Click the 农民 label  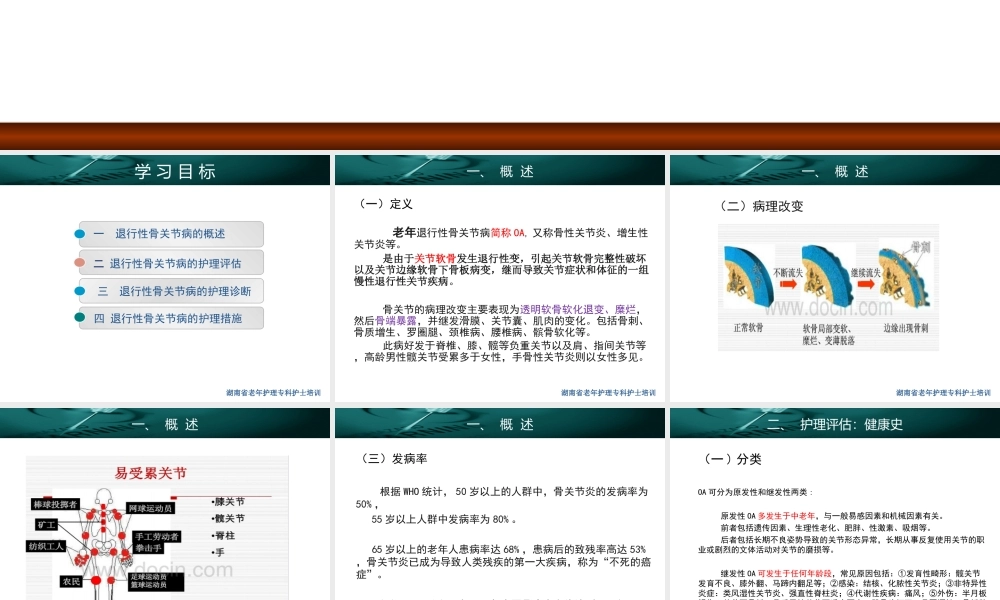[71, 582]
